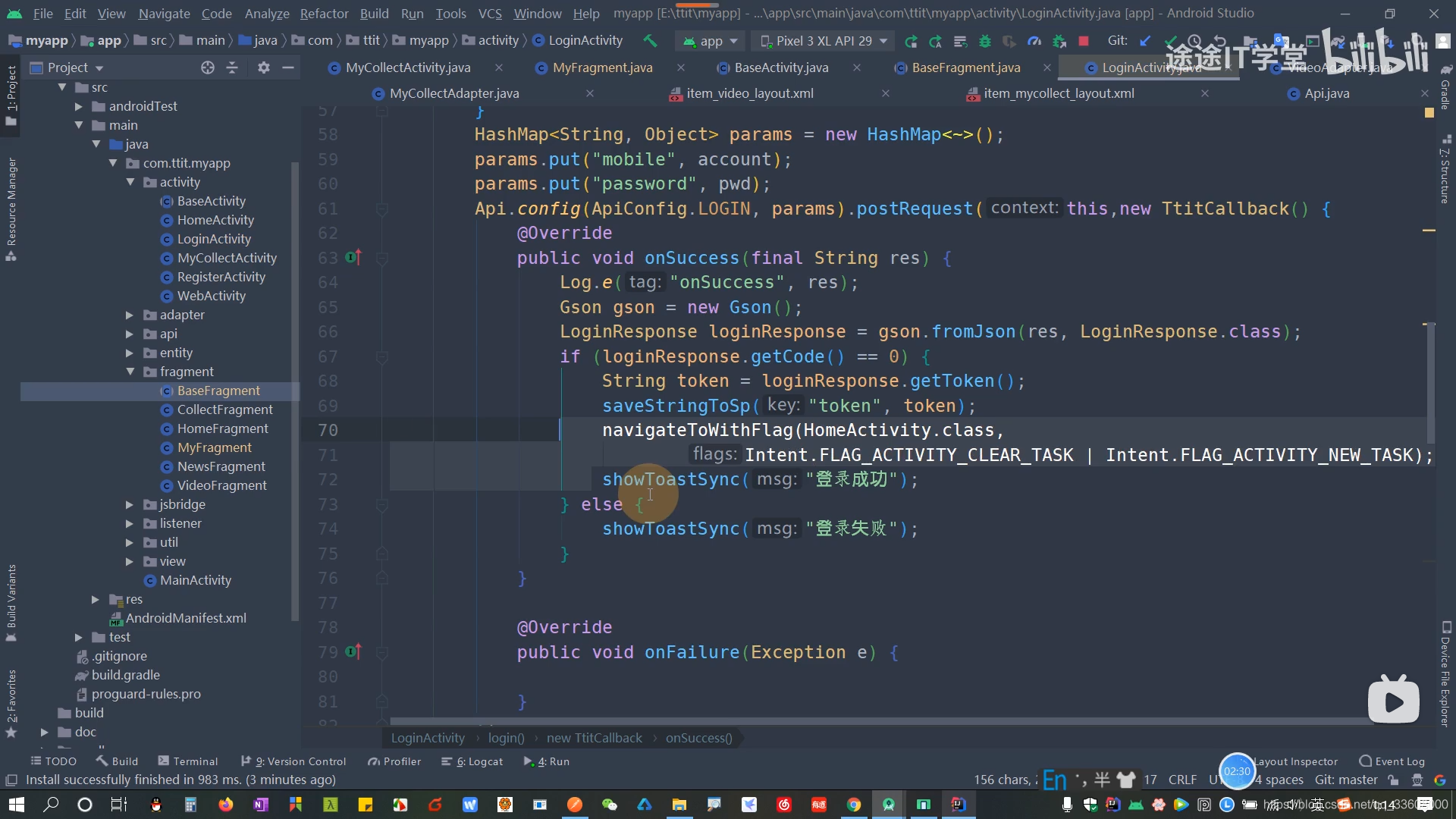Click locate/select opened file target icon

point(208,67)
